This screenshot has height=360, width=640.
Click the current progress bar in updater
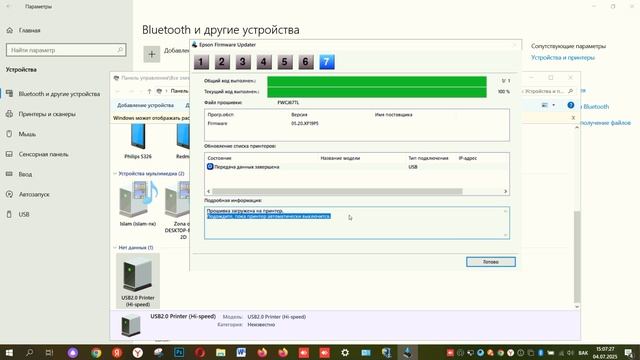pyautogui.click(x=377, y=92)
